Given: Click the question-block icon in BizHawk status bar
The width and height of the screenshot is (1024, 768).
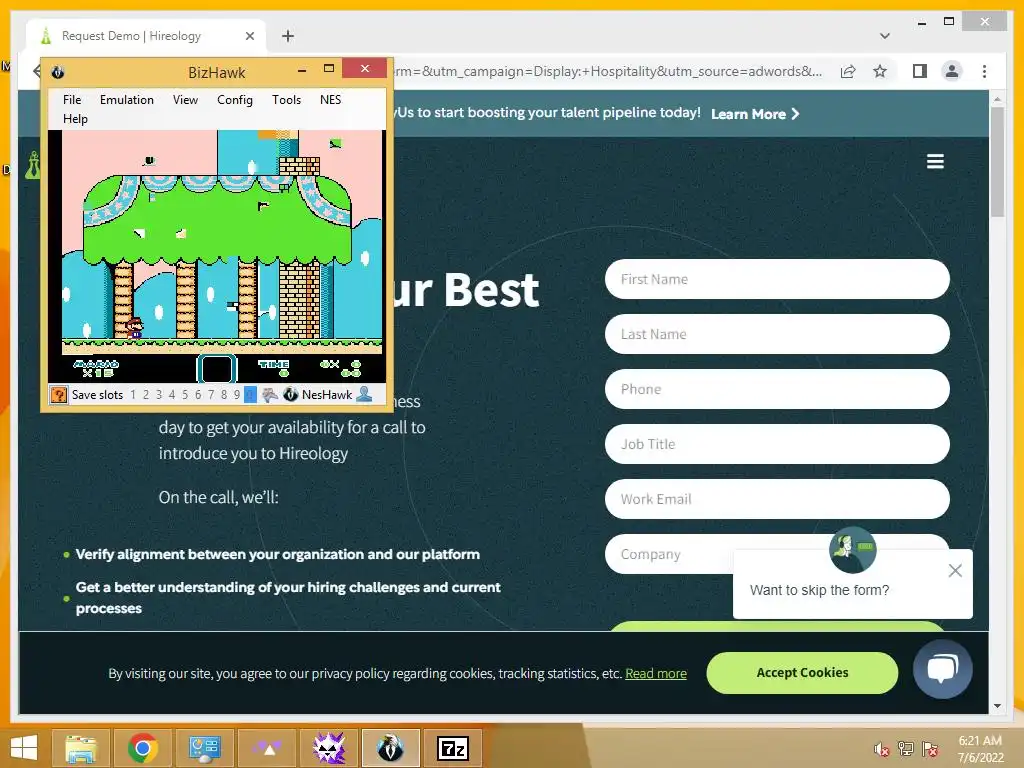Looking at the screenshot, I should click(59, 394).
